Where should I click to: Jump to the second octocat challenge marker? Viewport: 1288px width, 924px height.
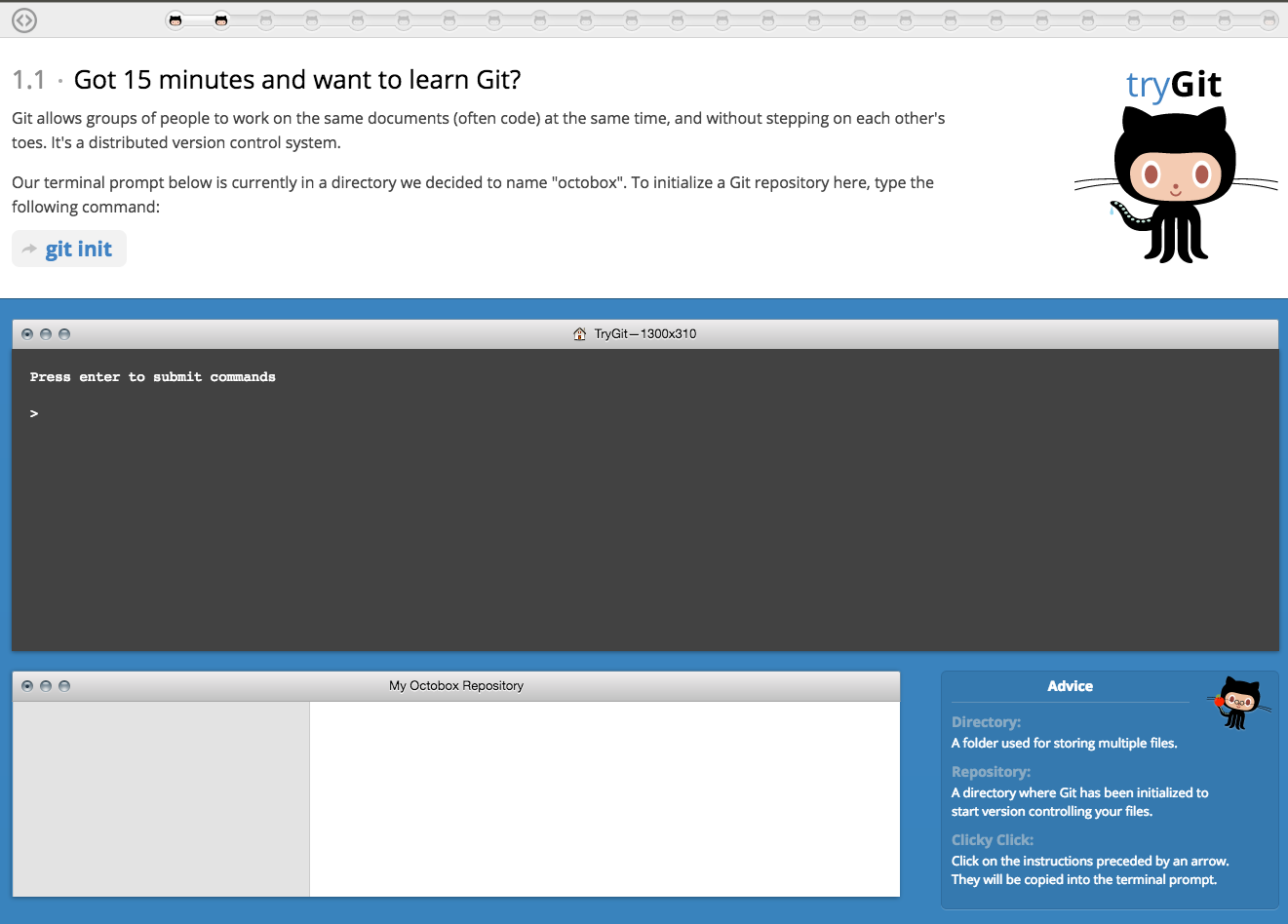221,19
